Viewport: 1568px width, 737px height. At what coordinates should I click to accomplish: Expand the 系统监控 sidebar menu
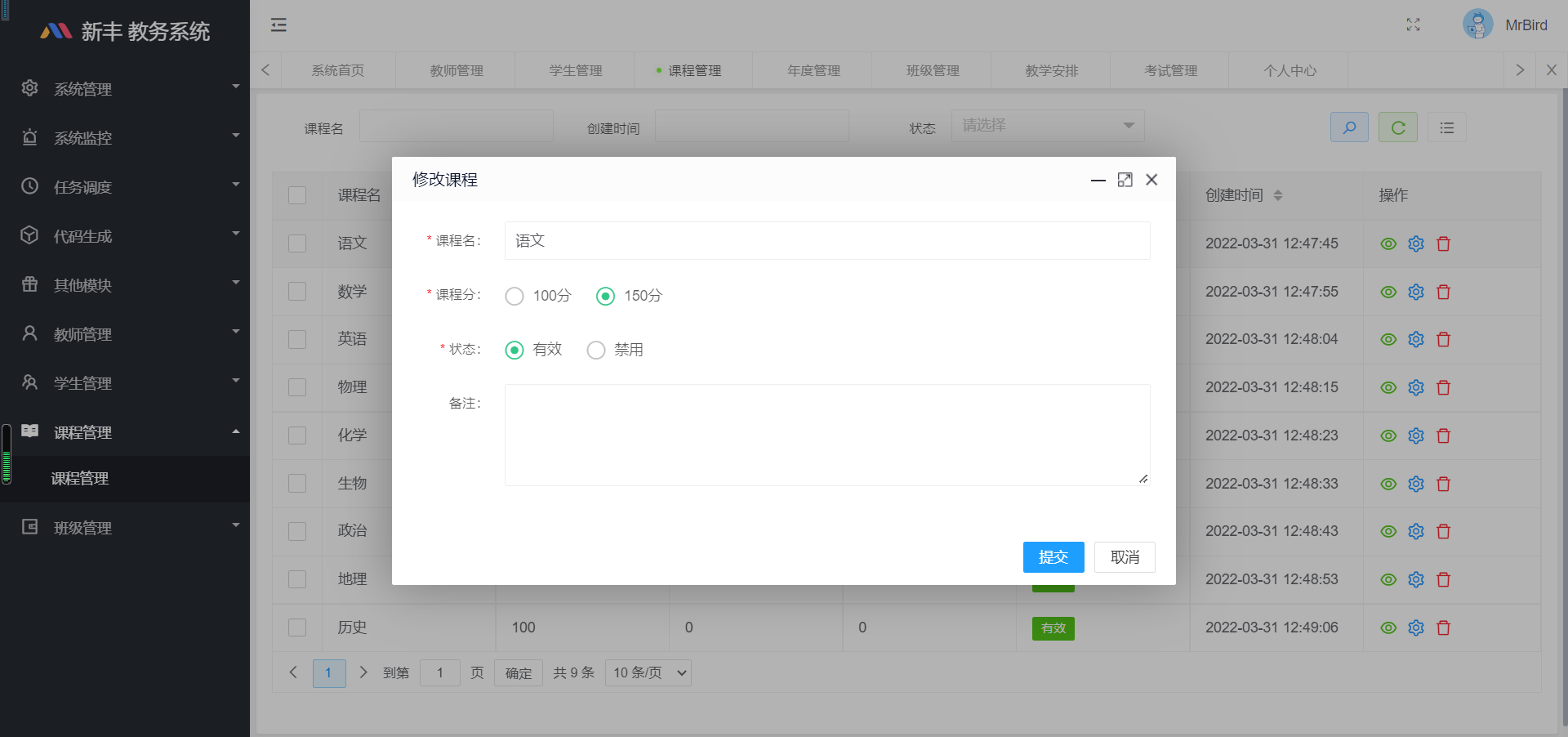coord(125,137)
